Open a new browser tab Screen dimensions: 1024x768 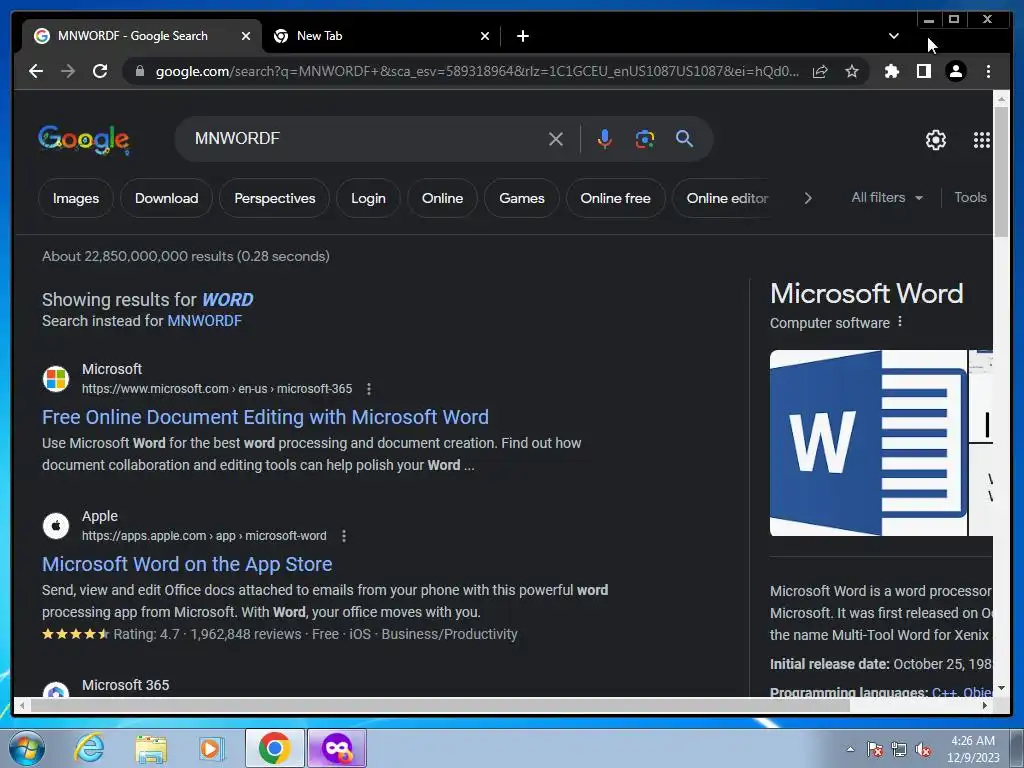coord(522,36)
